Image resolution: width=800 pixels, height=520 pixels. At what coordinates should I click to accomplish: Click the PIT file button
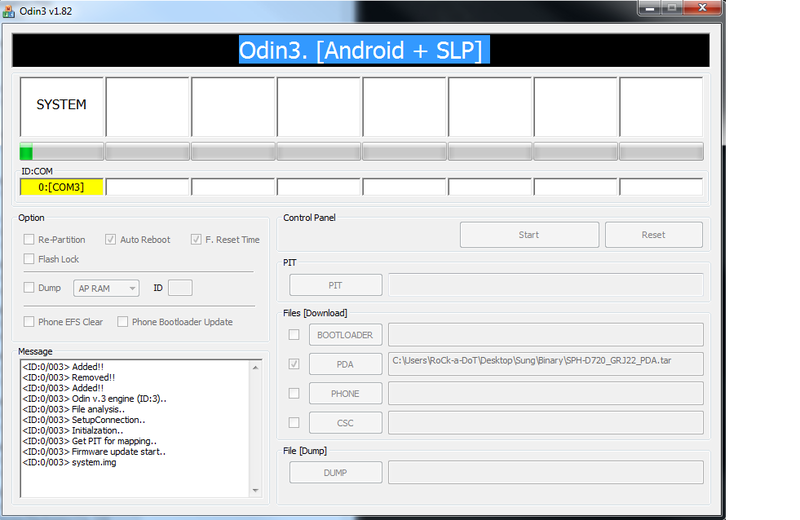(x=336, y=285)
